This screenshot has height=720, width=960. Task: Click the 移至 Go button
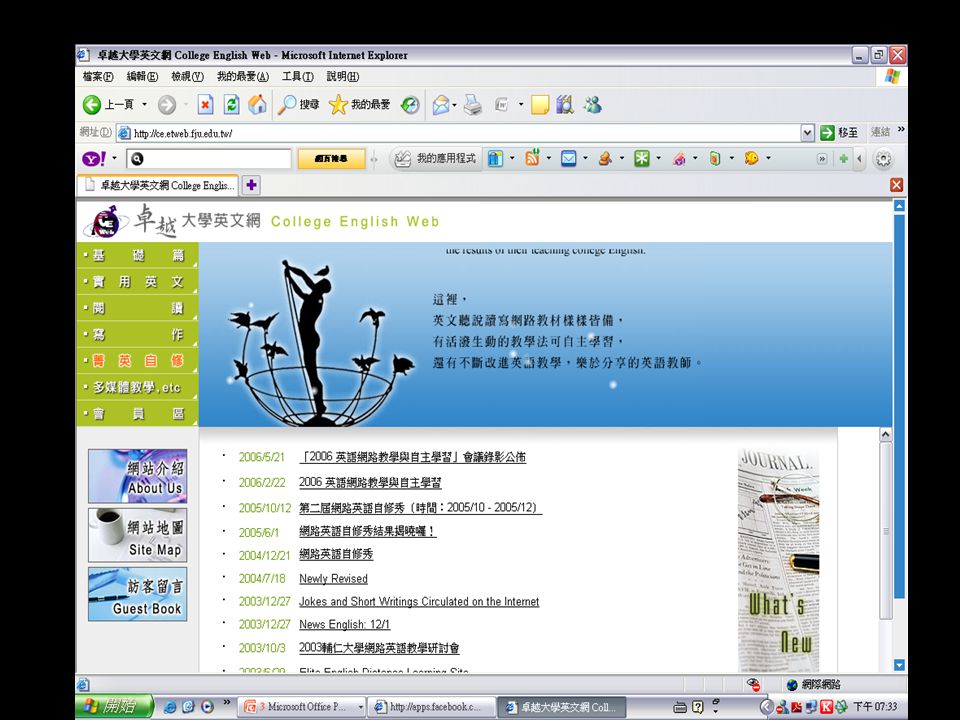(839, 132)
